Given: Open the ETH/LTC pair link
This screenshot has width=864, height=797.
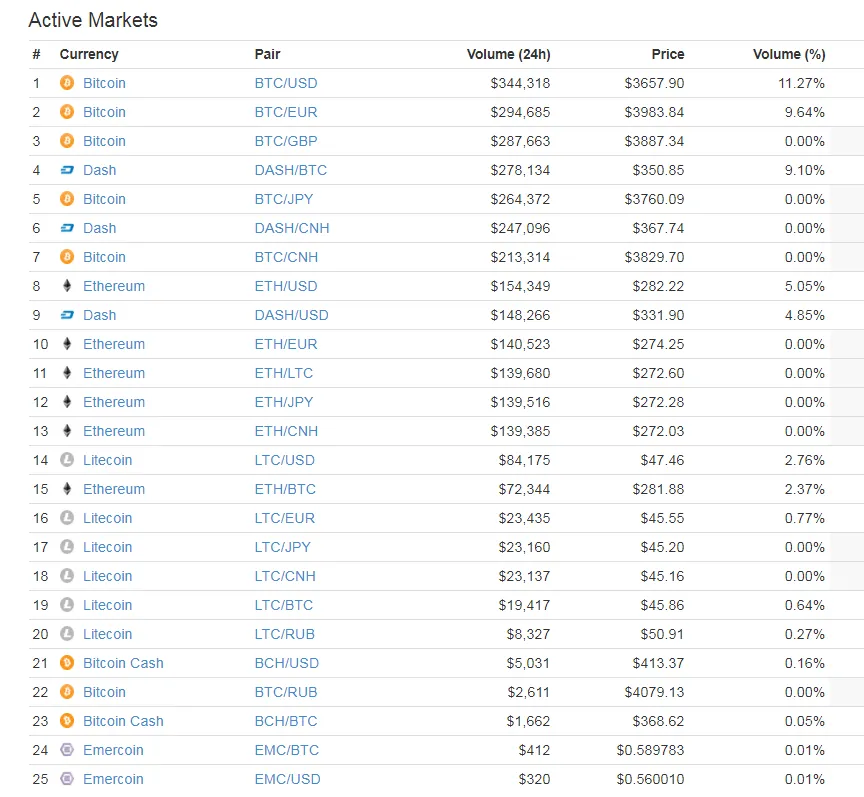Looking at the screenshot, I should click(284, 373).
